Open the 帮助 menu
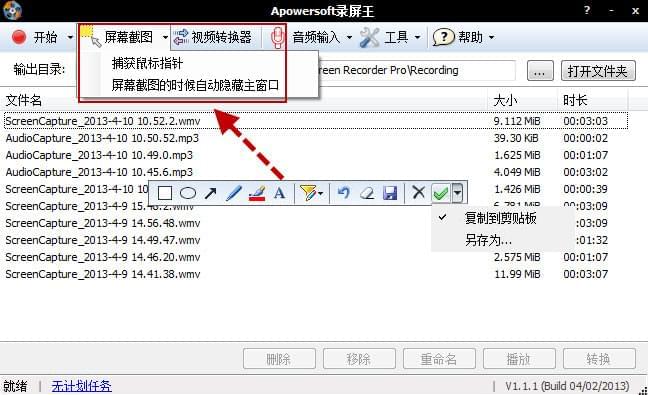 (463, 37)
